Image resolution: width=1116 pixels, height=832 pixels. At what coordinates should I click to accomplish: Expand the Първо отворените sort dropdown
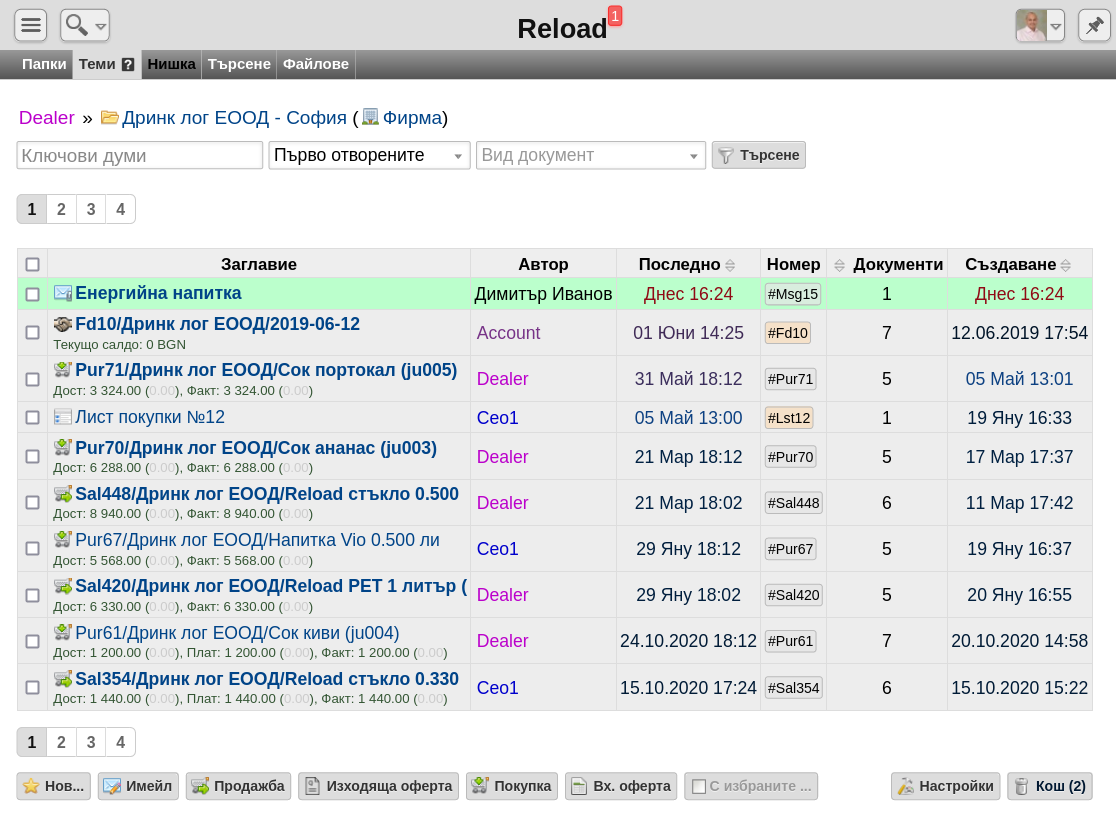point(369,155)
